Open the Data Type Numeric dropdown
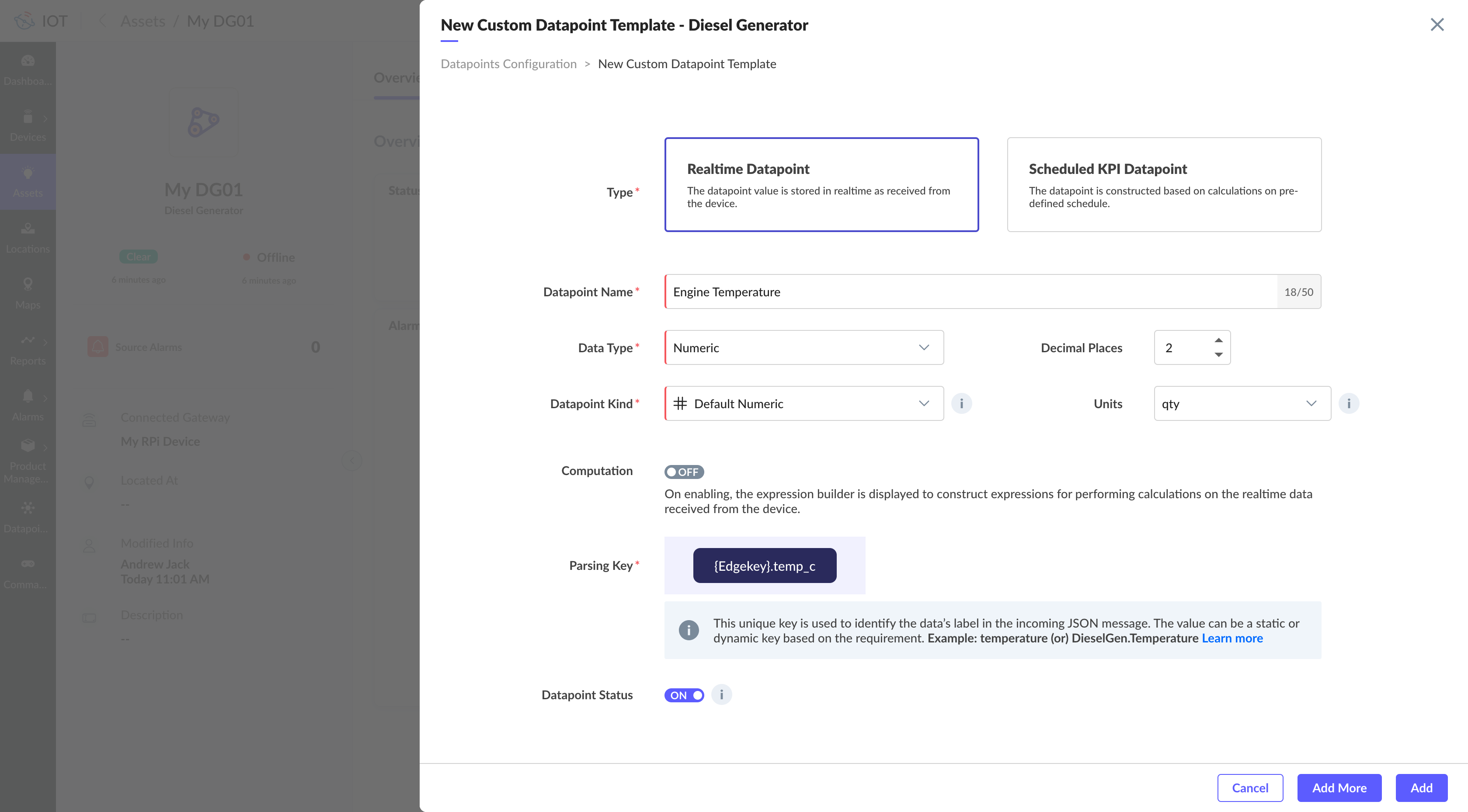Viewport: 1468px width, 812px height. 804,347
